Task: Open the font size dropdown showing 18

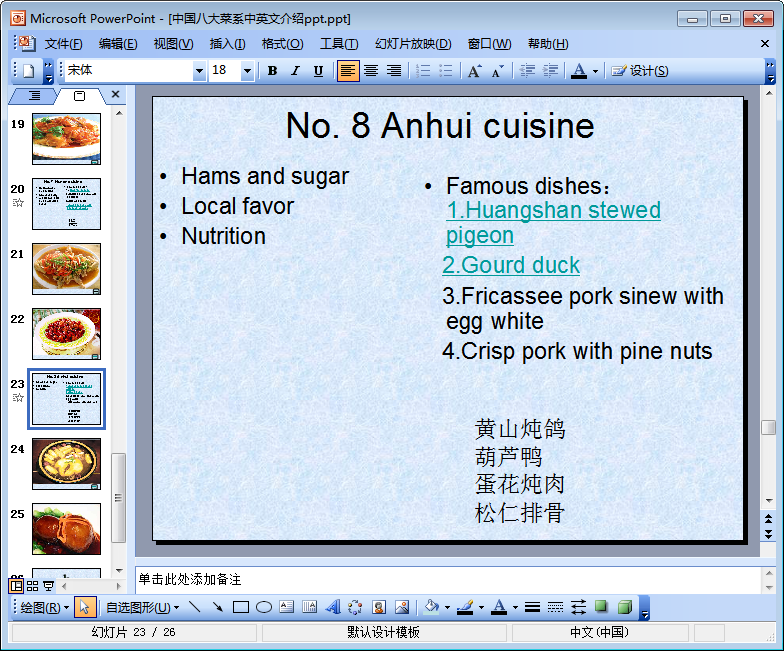Action: [247, 71]
